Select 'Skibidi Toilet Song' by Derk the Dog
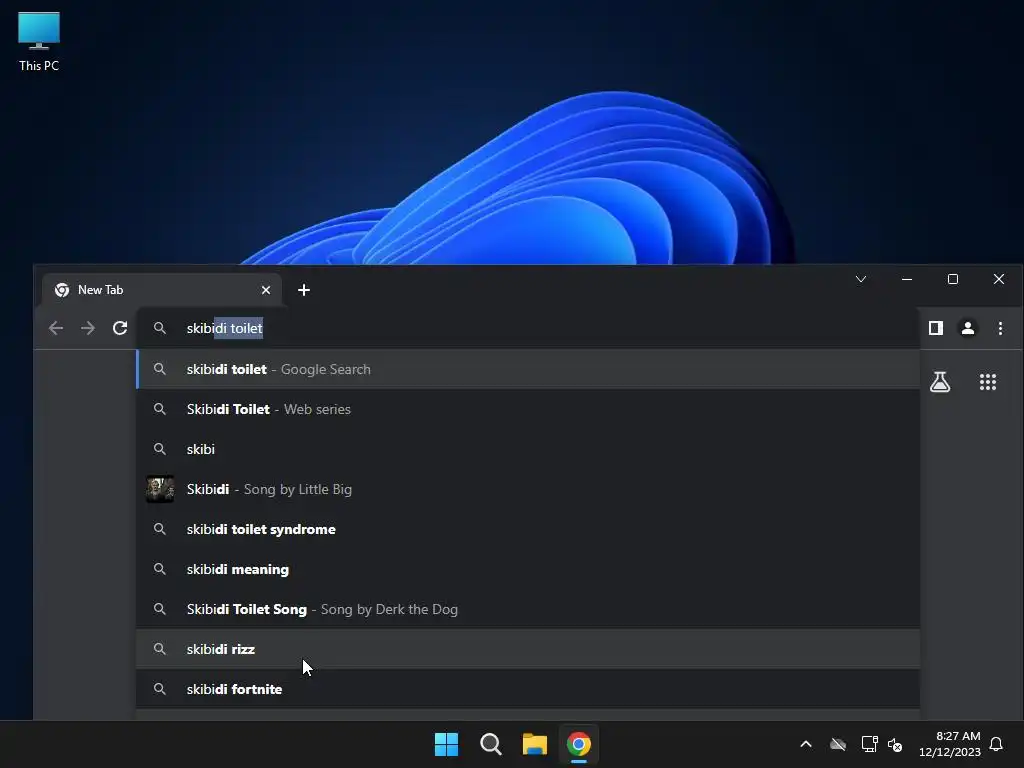This screenshot has width=1024, height=768. point(528,609)
